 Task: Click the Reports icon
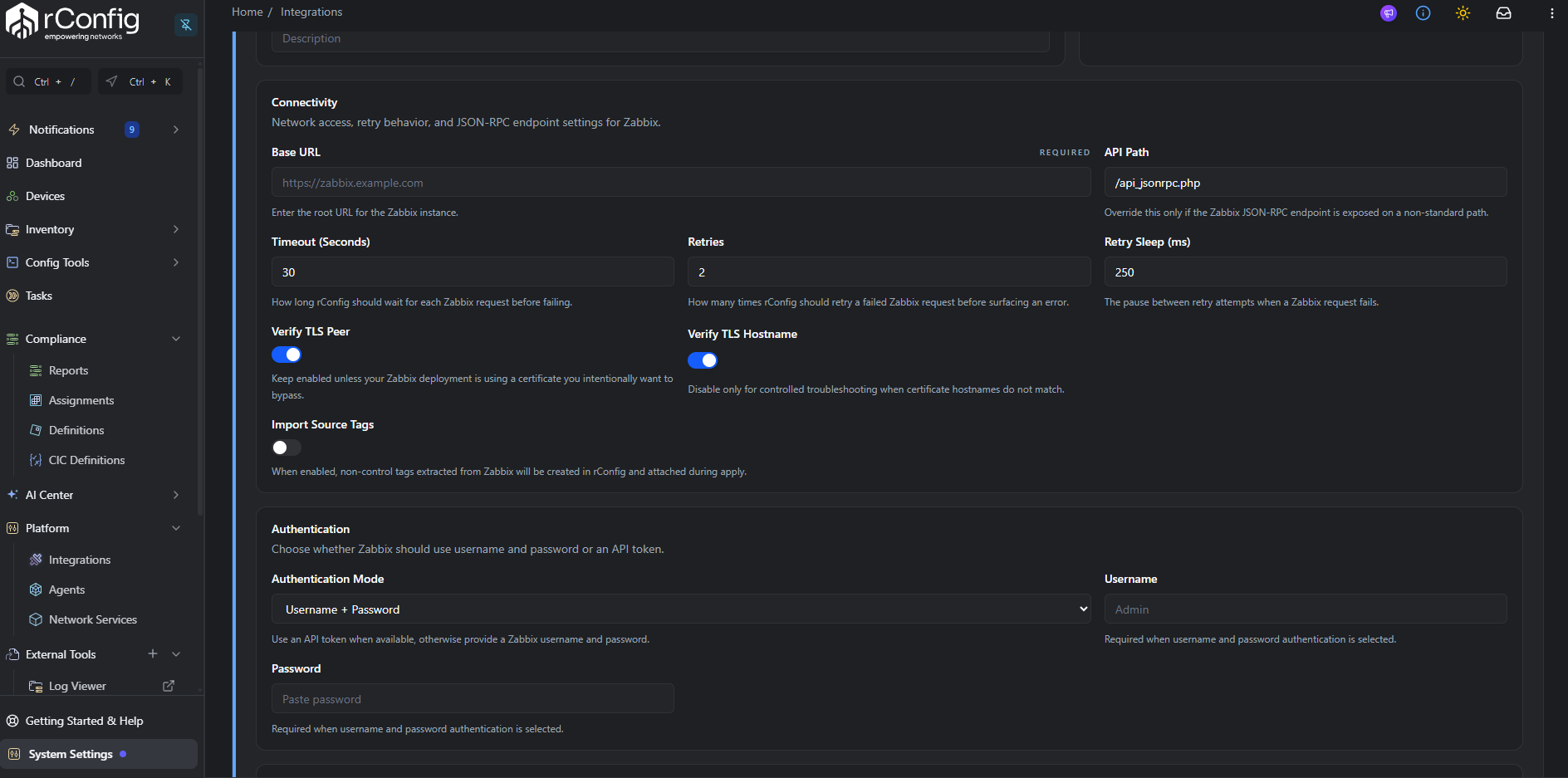pyautogui.click(x=36, y=370)
